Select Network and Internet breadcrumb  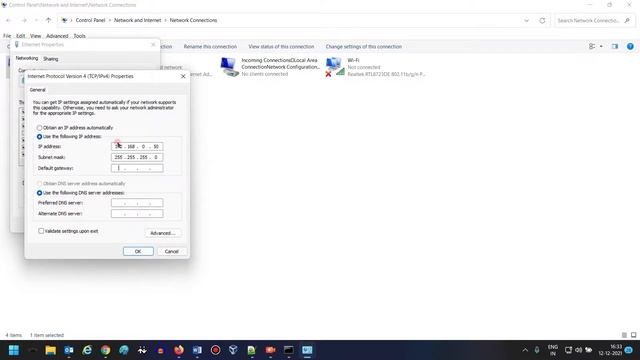coord(138,20)
